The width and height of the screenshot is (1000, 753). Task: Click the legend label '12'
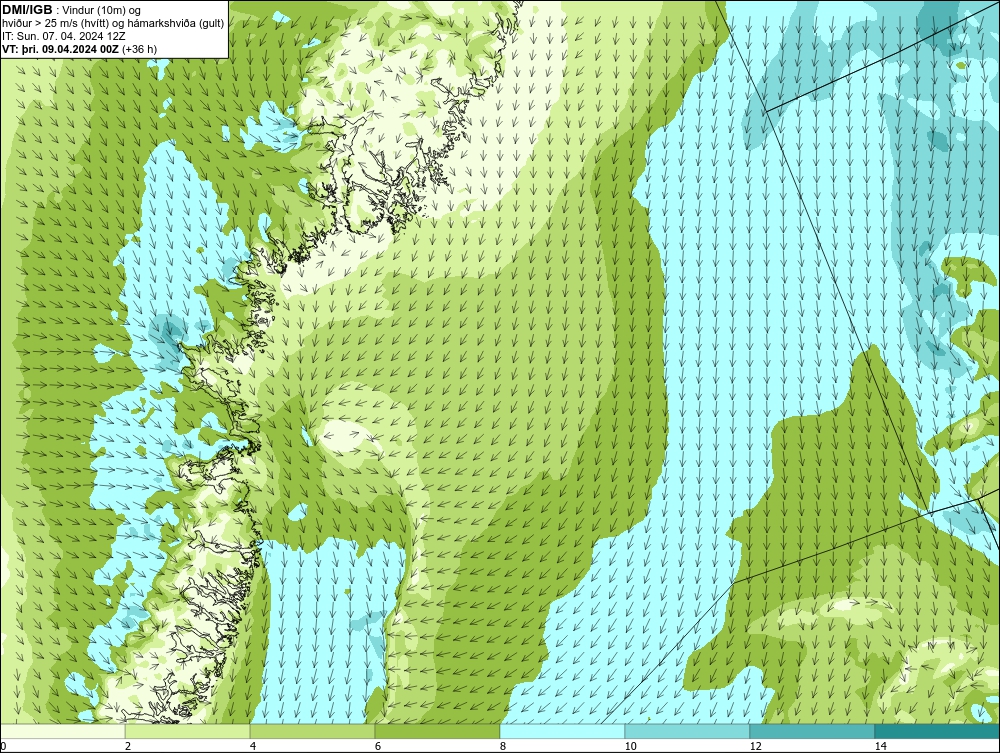[755, 746]
